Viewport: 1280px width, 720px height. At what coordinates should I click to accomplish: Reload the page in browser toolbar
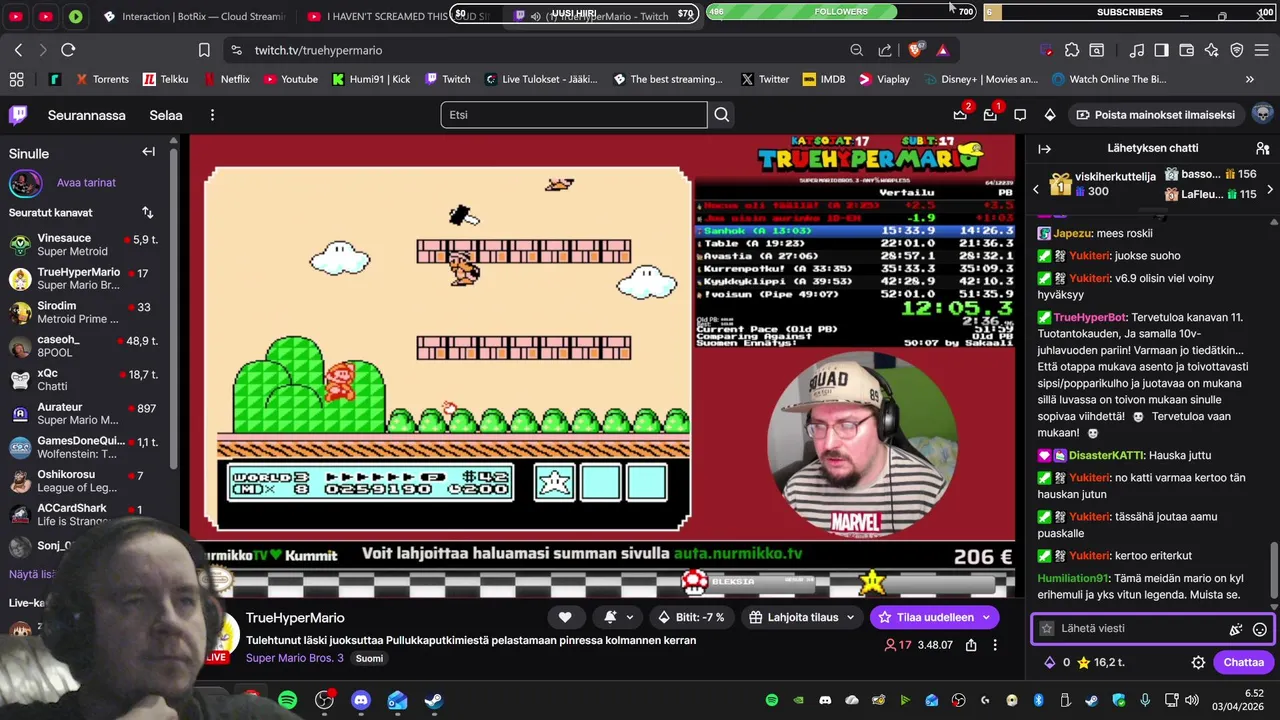pyautogui.click(x=68, y=50)
